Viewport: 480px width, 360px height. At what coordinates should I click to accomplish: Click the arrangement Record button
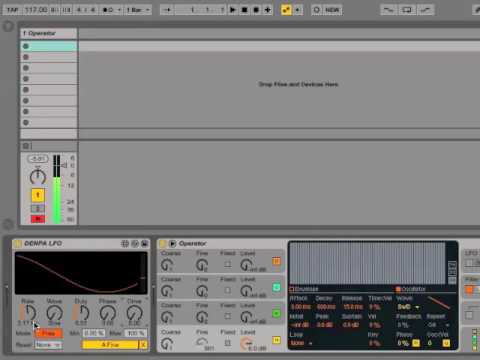(256, 10)
